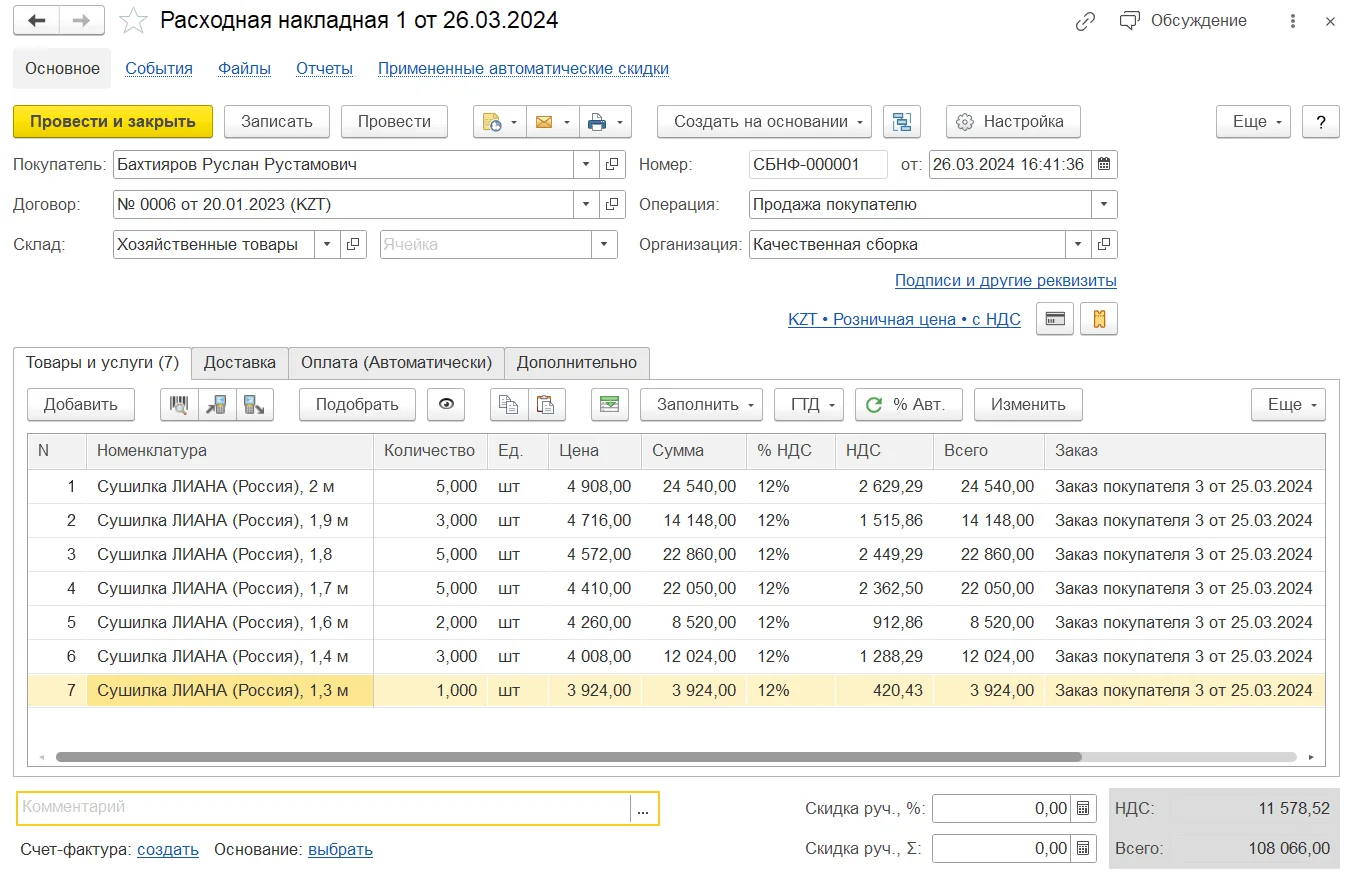Screen dimensions: 1349x885
Task: Select row Сушилка ЛИАНА (Россия), 1,6 м
Action: pyautogui.click(x=676, y=623)
